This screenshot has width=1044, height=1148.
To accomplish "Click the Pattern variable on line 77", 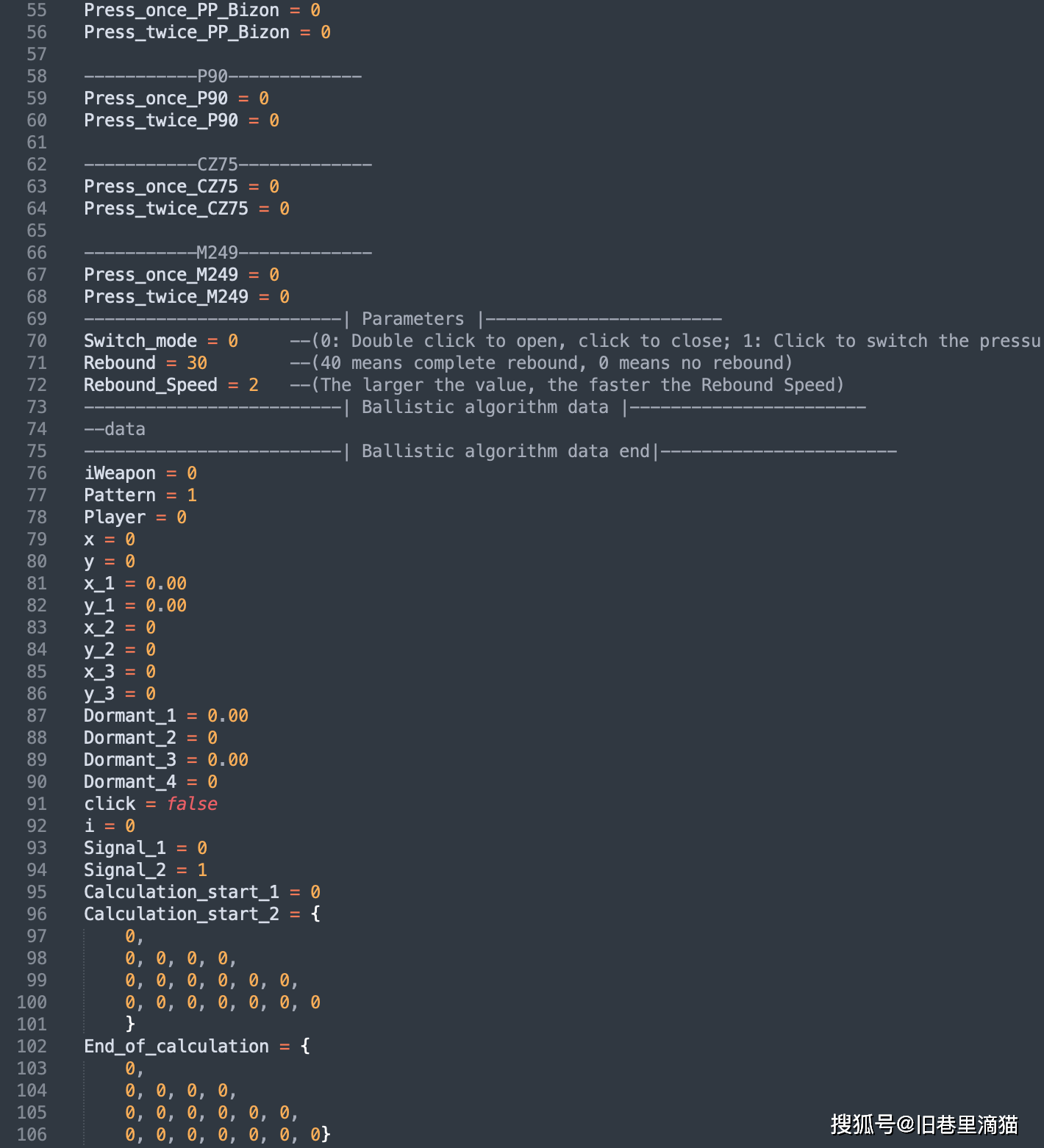I will click(x=120, y=495).
